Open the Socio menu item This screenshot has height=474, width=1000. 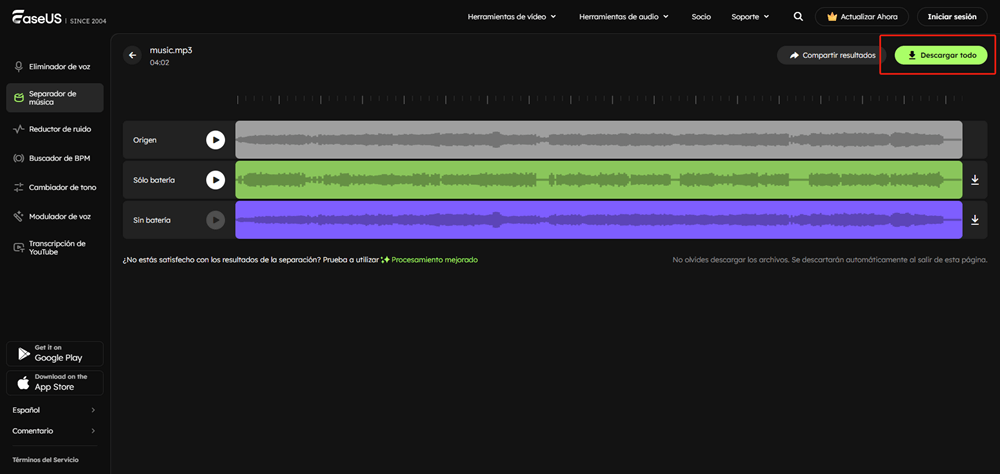701,17
